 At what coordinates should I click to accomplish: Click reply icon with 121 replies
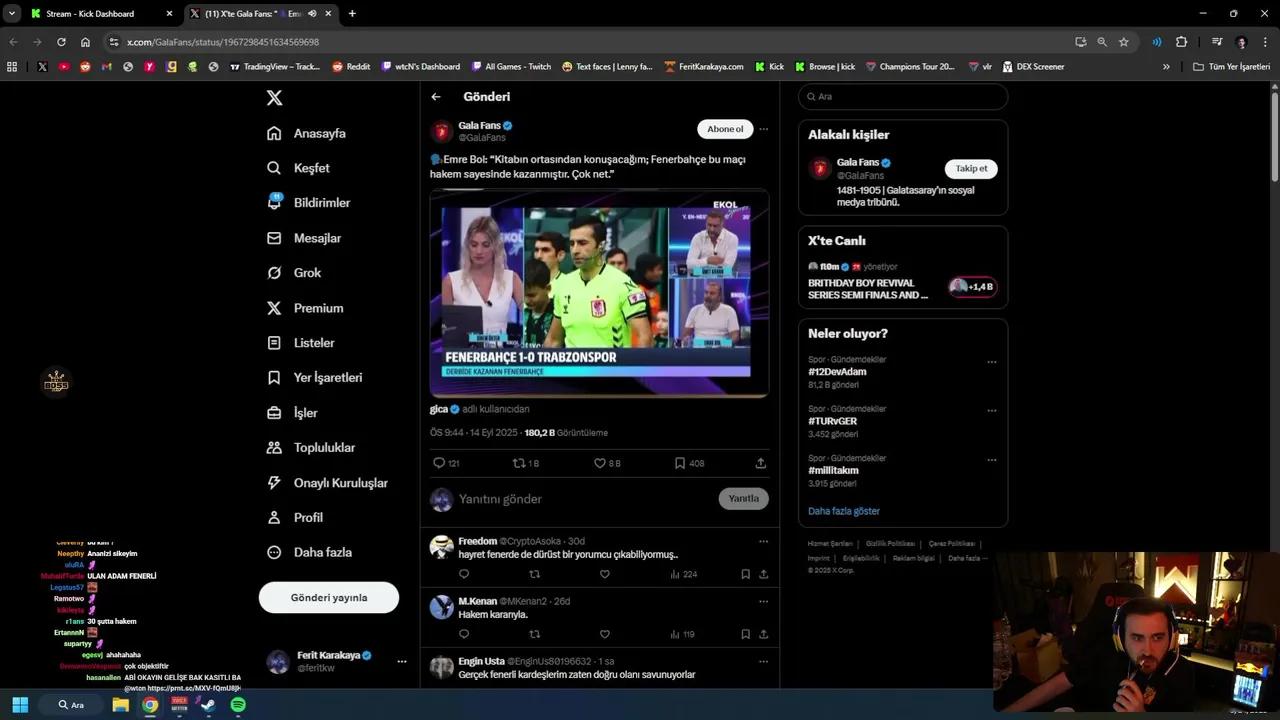(x=439, y=463)
